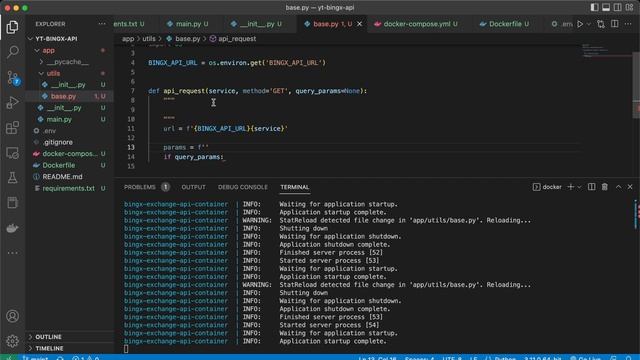Open the run options dropdown arrow

tap(589, 24)
